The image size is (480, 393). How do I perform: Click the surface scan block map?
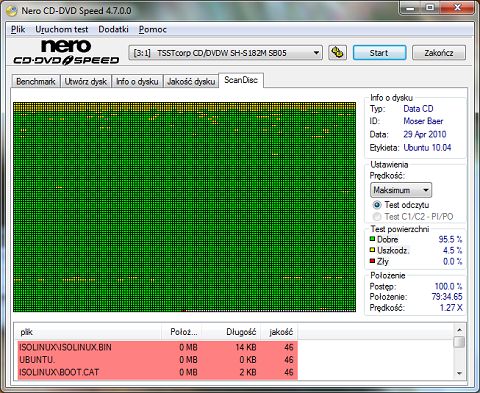[x=184, y=207]
